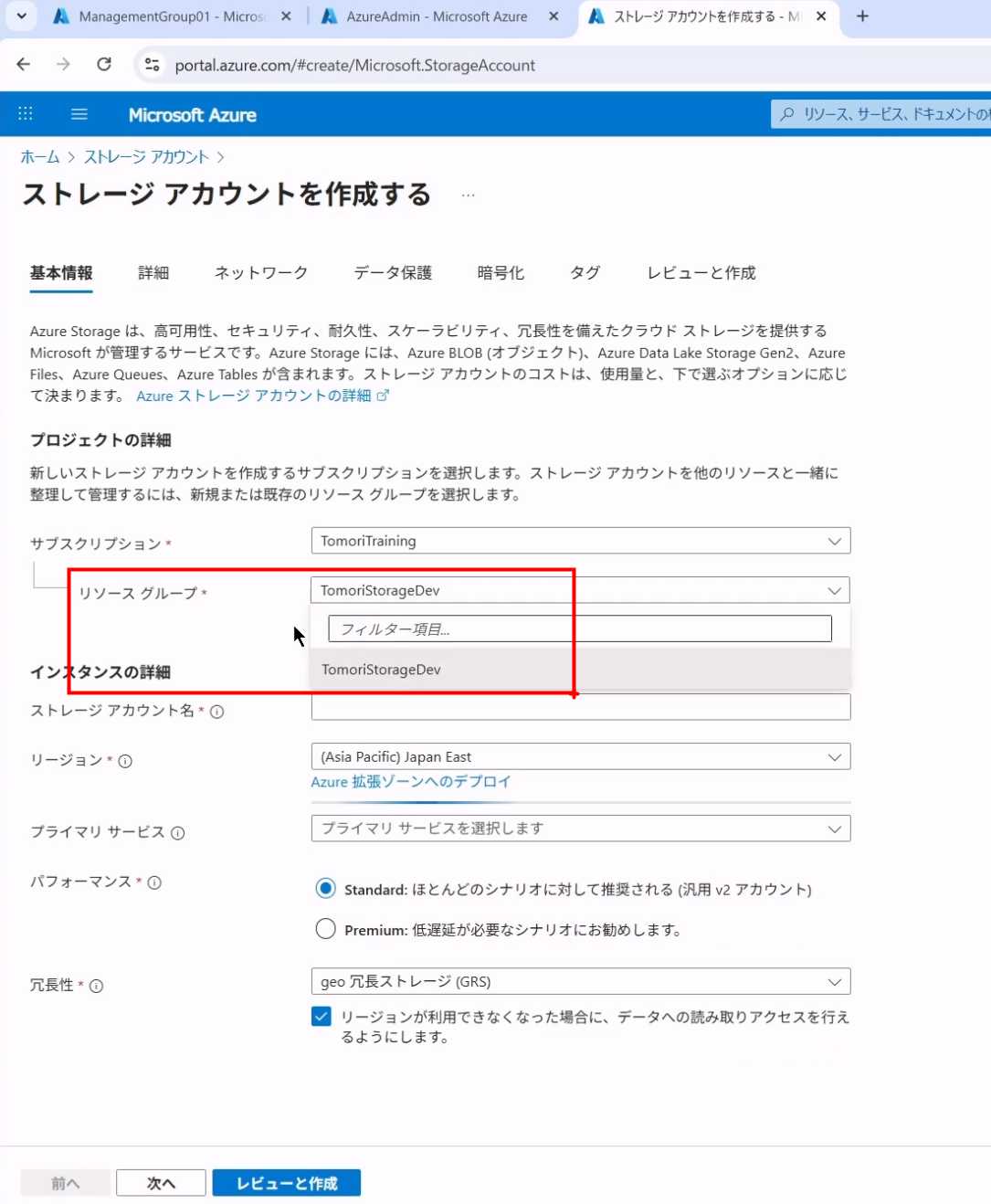Click info icon next to ストレージ アカウント名
991x1204 pixels.
[217, 712]
